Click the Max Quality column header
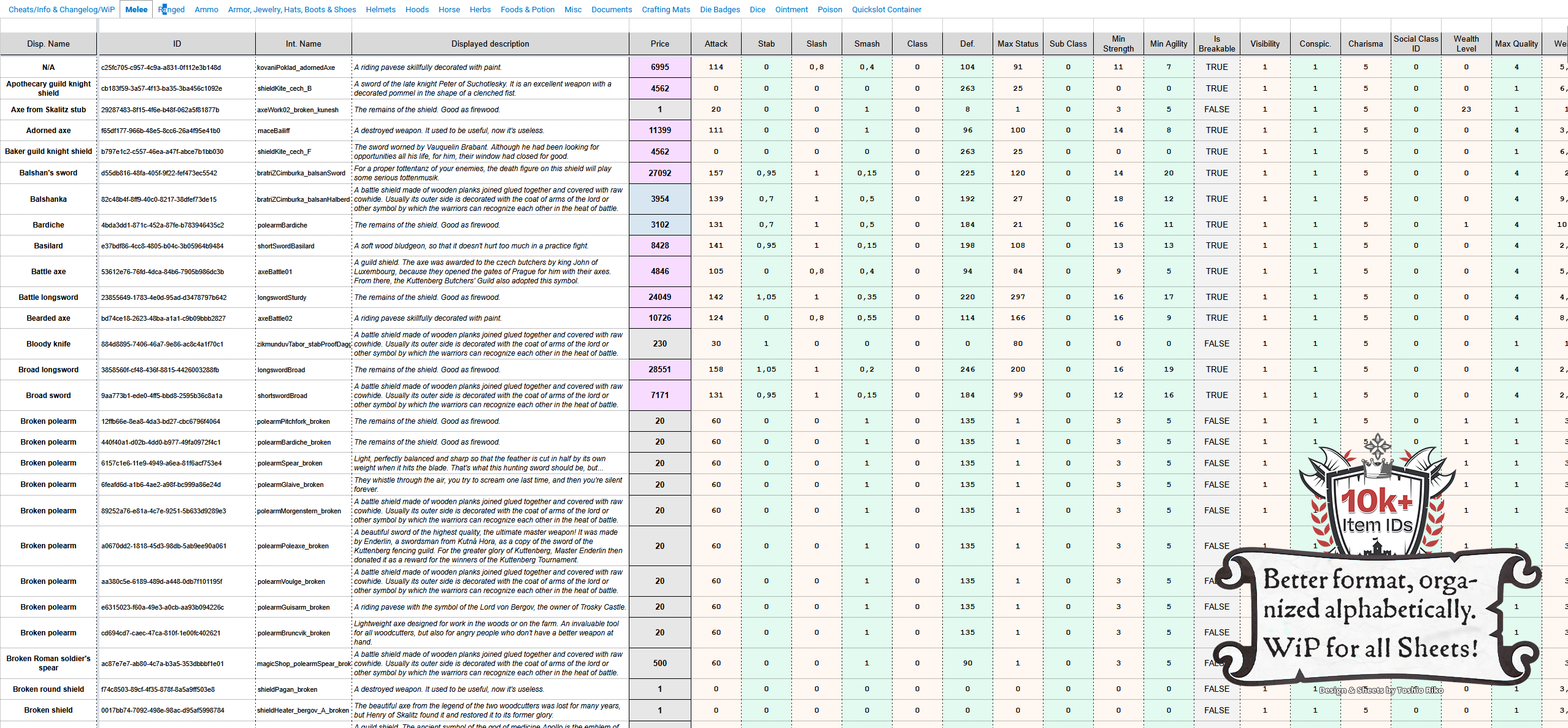This screenshot has height=728, width=1568. pyautogui.click(x=1516, y=44)
